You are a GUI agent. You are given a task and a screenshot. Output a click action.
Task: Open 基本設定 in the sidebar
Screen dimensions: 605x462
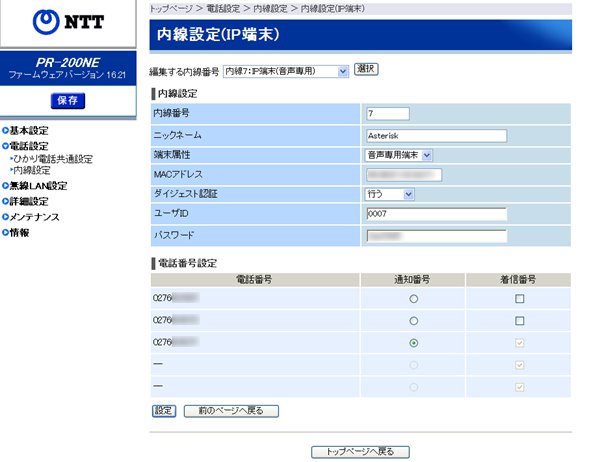click(x=29, y=130)
